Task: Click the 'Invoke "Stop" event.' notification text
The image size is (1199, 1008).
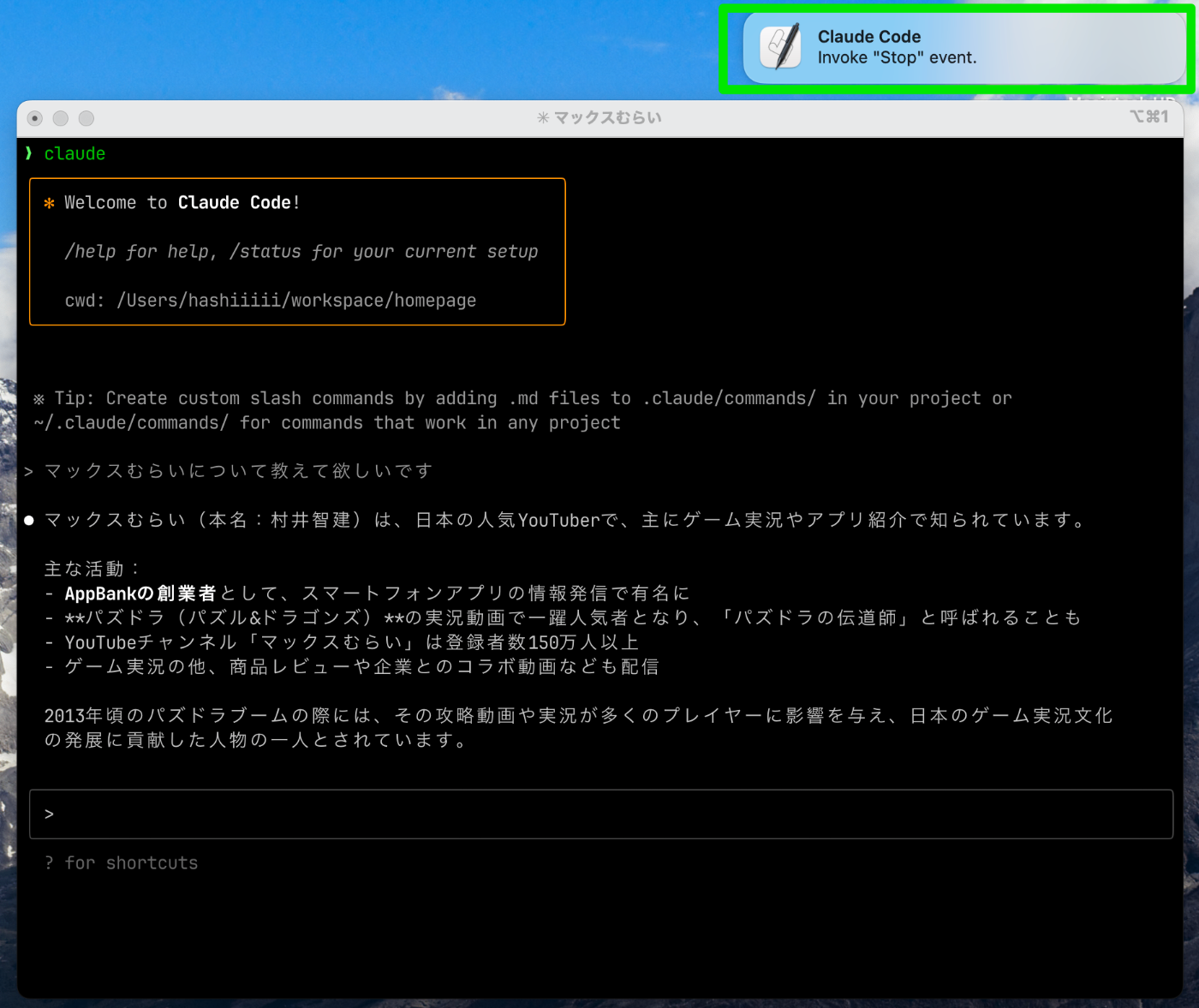Action: [x=897, y=58]
